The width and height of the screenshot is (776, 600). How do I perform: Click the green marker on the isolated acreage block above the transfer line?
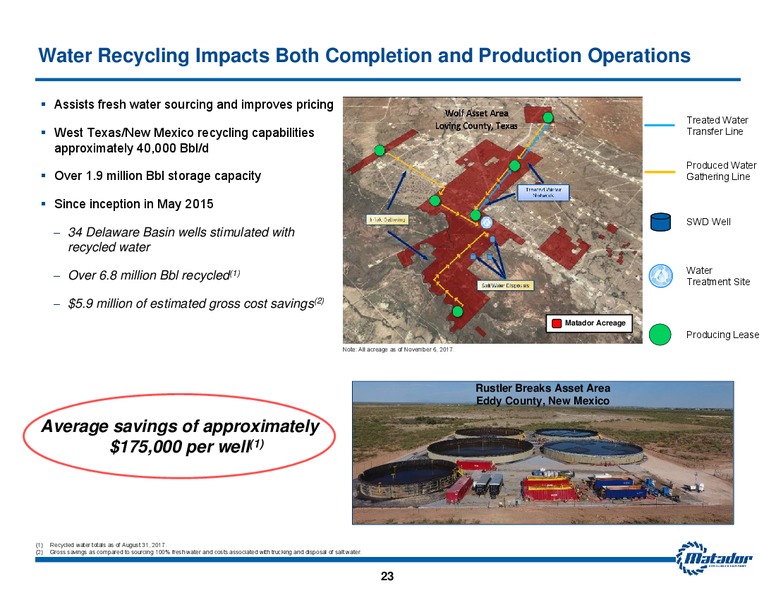[x=548, y=117]
